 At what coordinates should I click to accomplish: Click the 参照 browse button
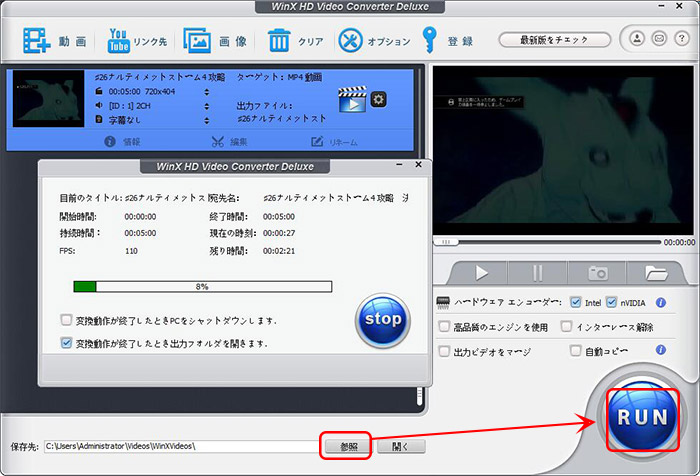(x=348, y=446)
